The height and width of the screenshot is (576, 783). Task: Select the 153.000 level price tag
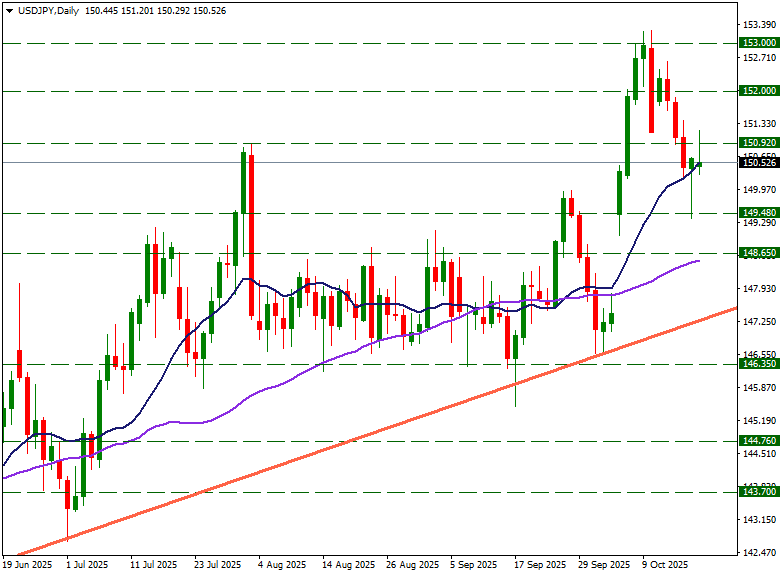tap(759, 43)
